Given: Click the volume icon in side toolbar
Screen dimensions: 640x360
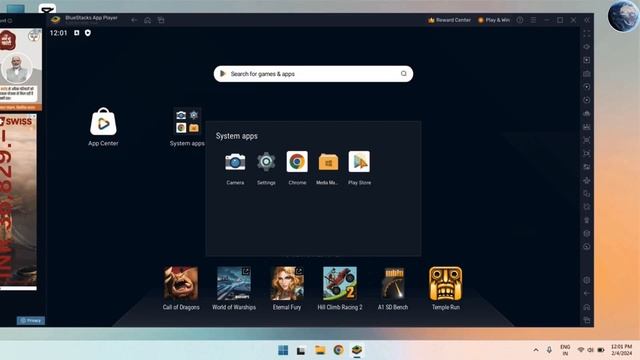Looking at the screenshot, I should (x=587, y=47).
